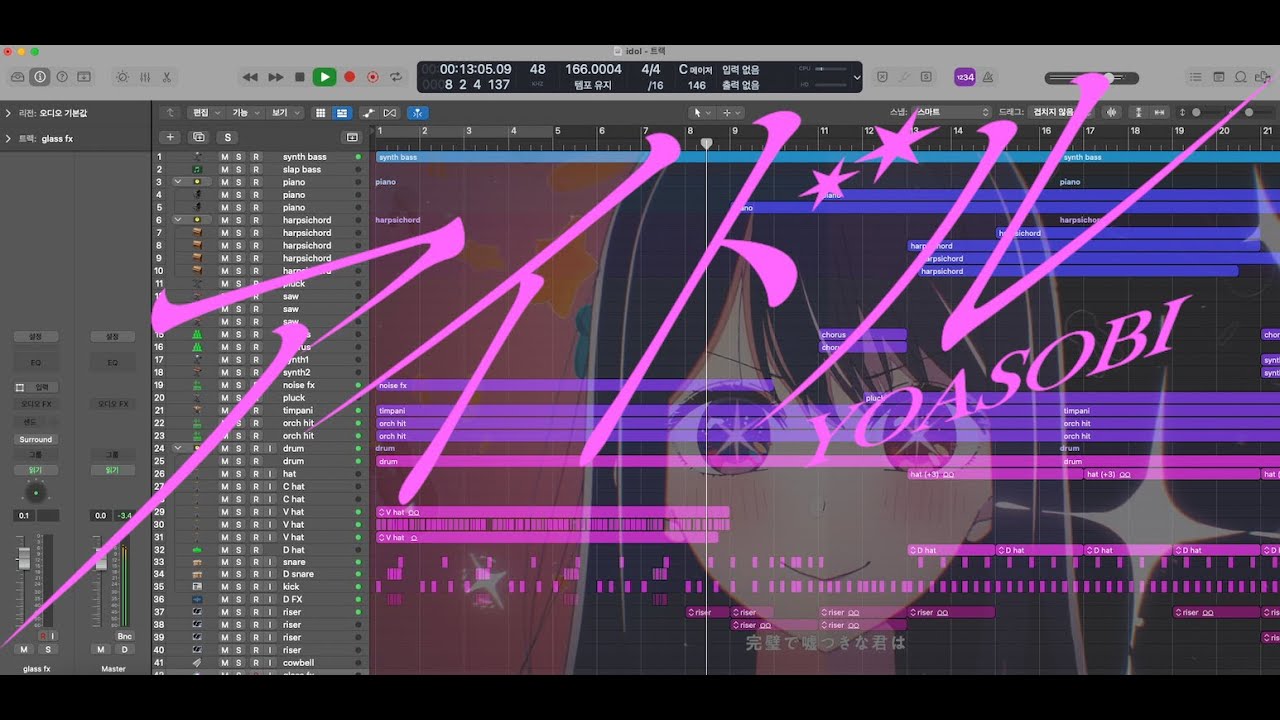Open the 드래그 drag mode dropdown
This screenshot has width=1280, height=720.
[1059, 113]
